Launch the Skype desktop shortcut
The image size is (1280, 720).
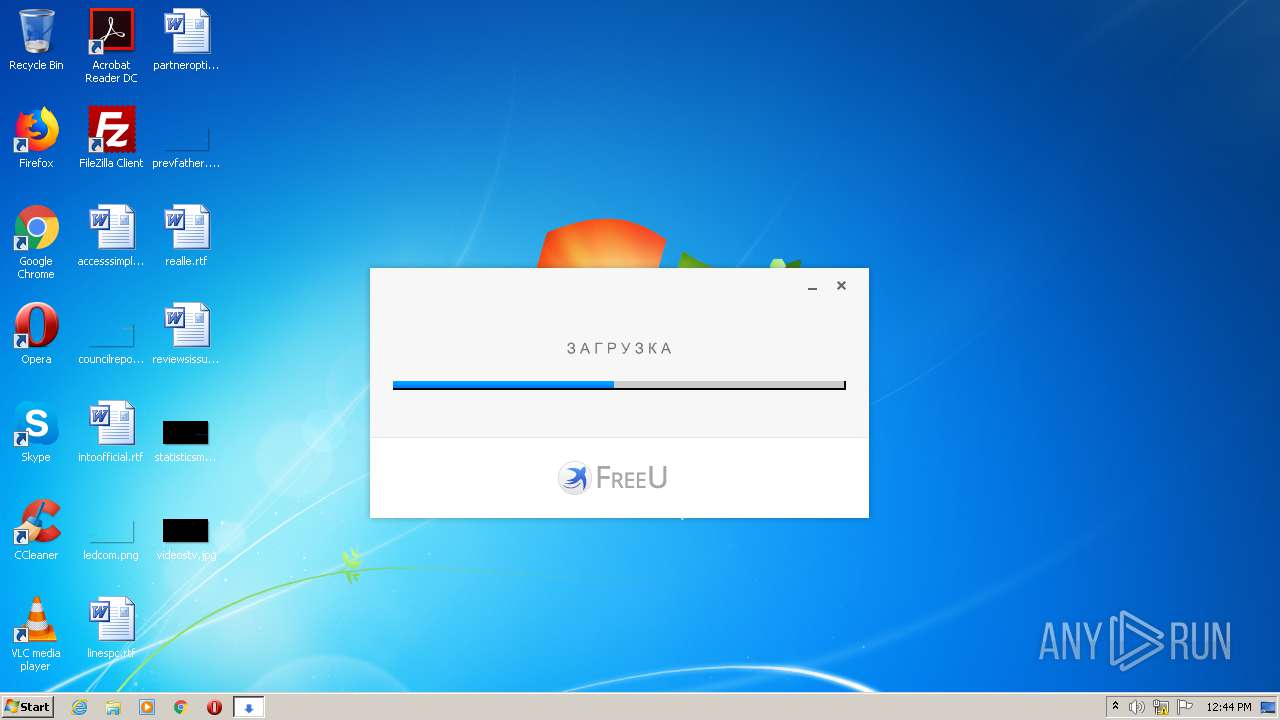click(x=36, y=433)
